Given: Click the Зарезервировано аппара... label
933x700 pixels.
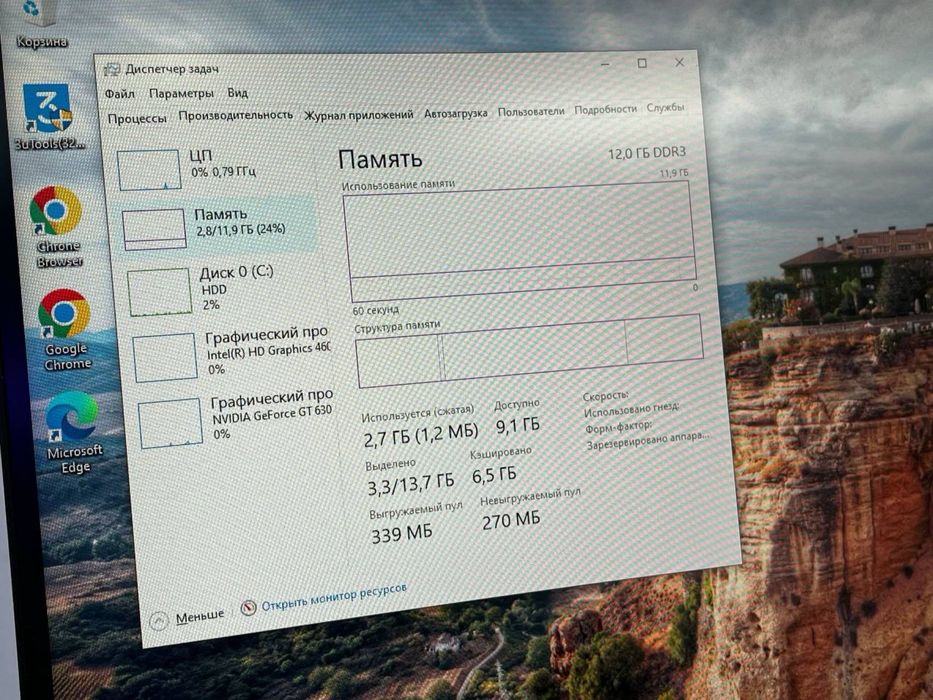Looking at the screenshot, I should coord(647,440).
